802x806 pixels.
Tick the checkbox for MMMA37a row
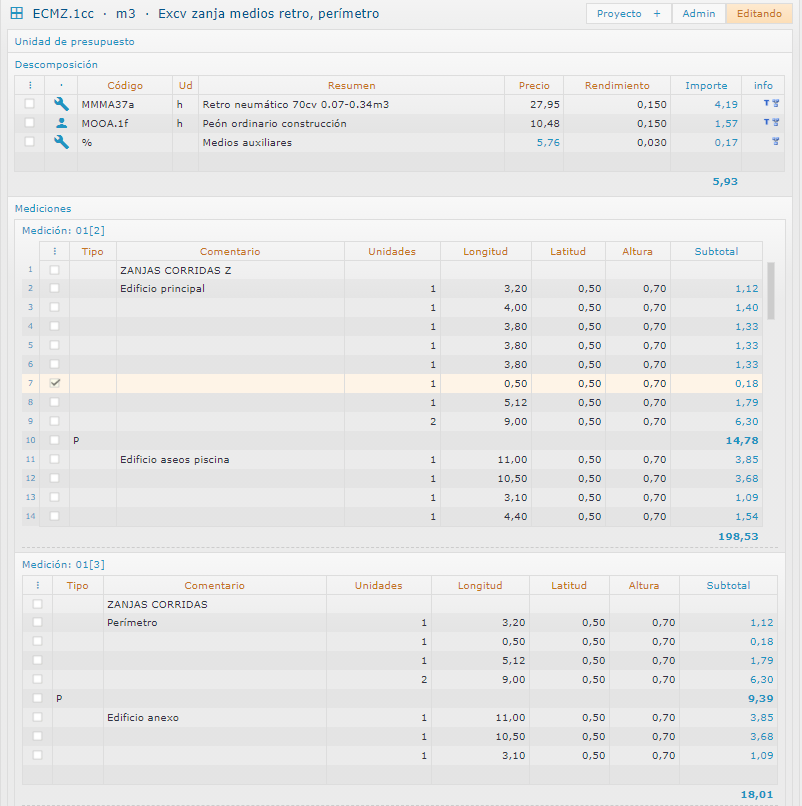[x=29, y=104]
